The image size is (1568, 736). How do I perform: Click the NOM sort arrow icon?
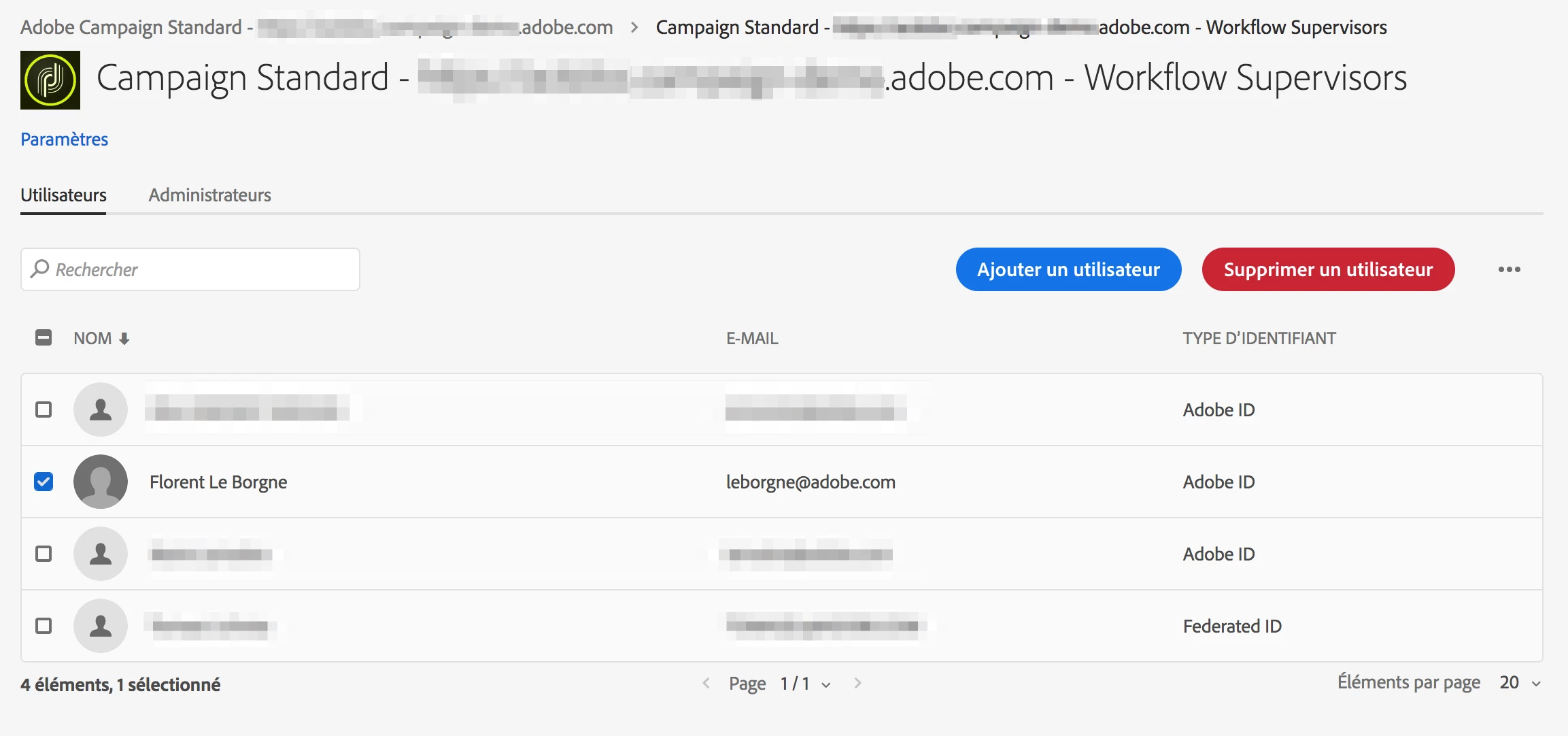coord(124,339)
